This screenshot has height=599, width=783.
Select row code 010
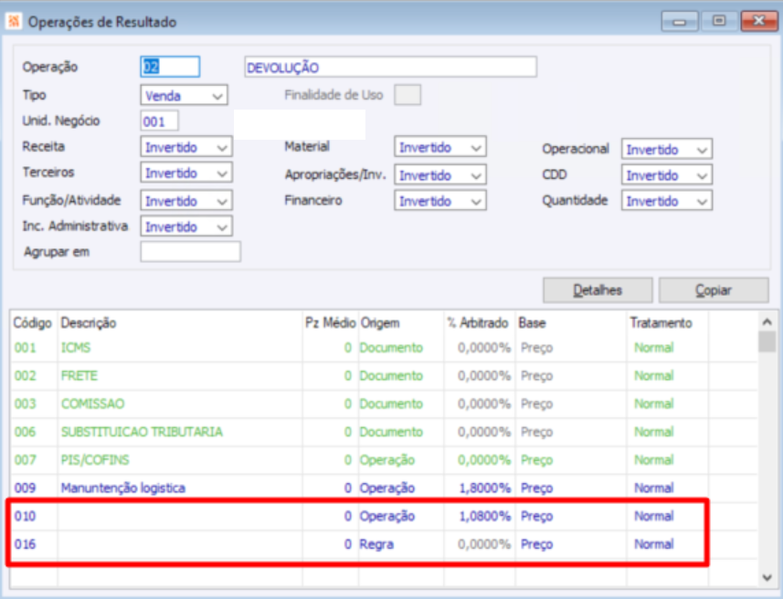384,516
